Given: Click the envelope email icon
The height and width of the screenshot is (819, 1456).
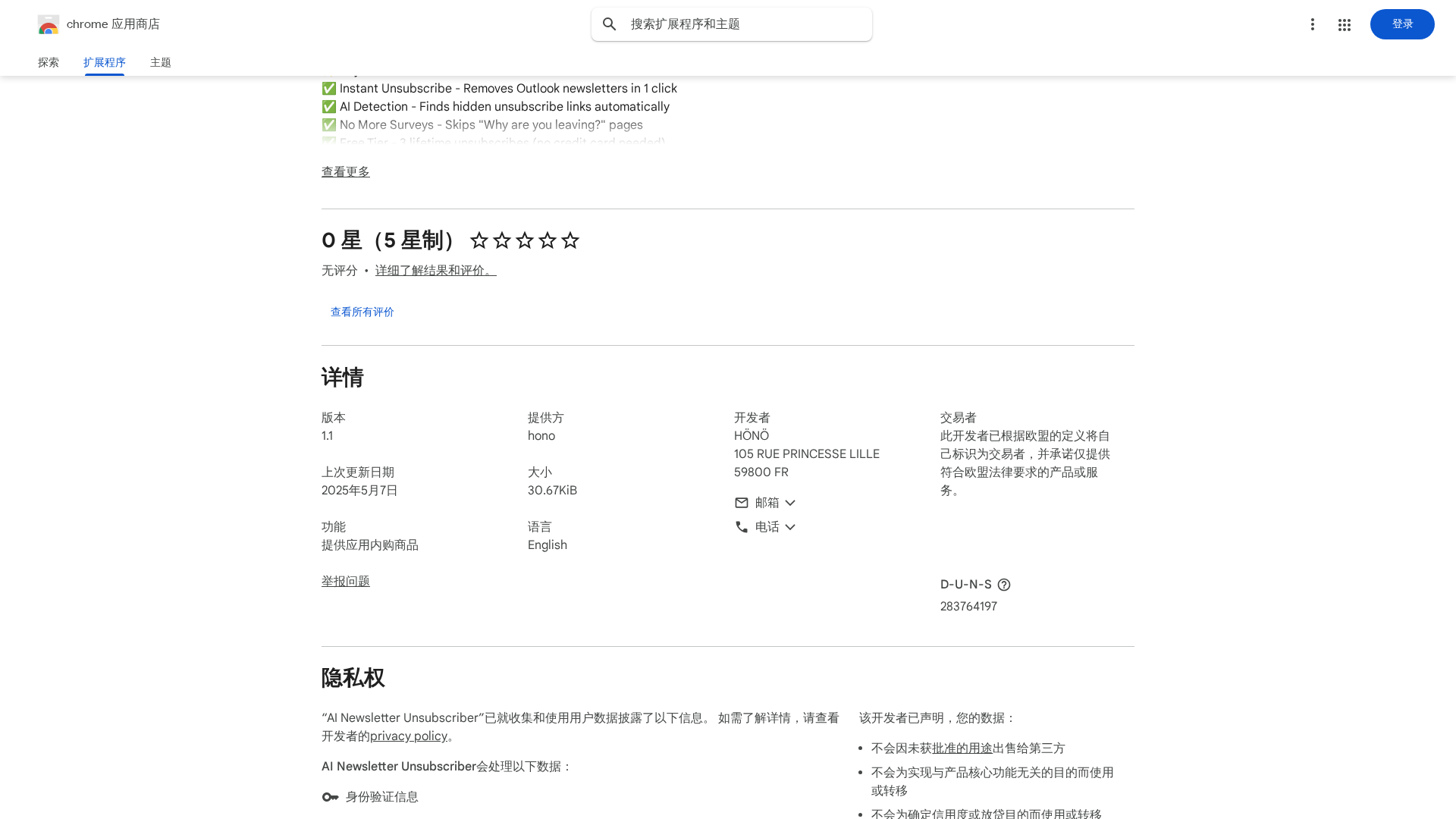Looking at the screenshot, I should [742, 503].
